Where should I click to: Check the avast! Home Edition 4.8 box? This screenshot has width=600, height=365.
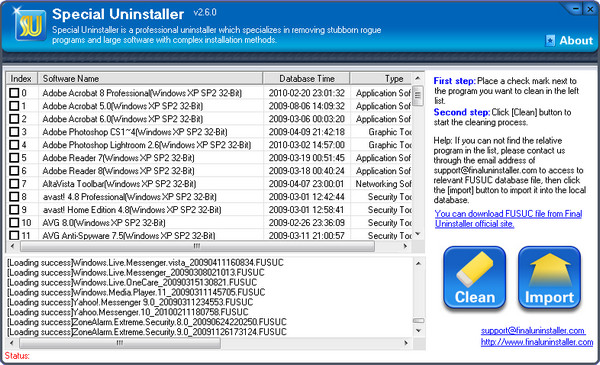14,210
